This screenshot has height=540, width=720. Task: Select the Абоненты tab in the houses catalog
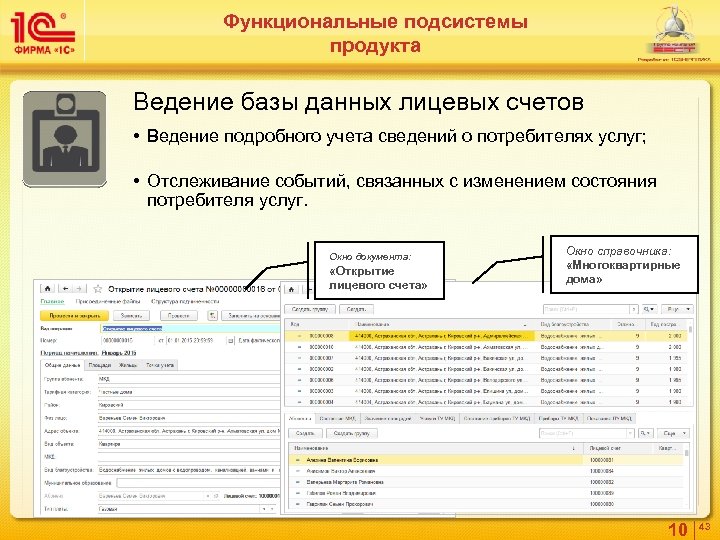[x=300, y=418]
